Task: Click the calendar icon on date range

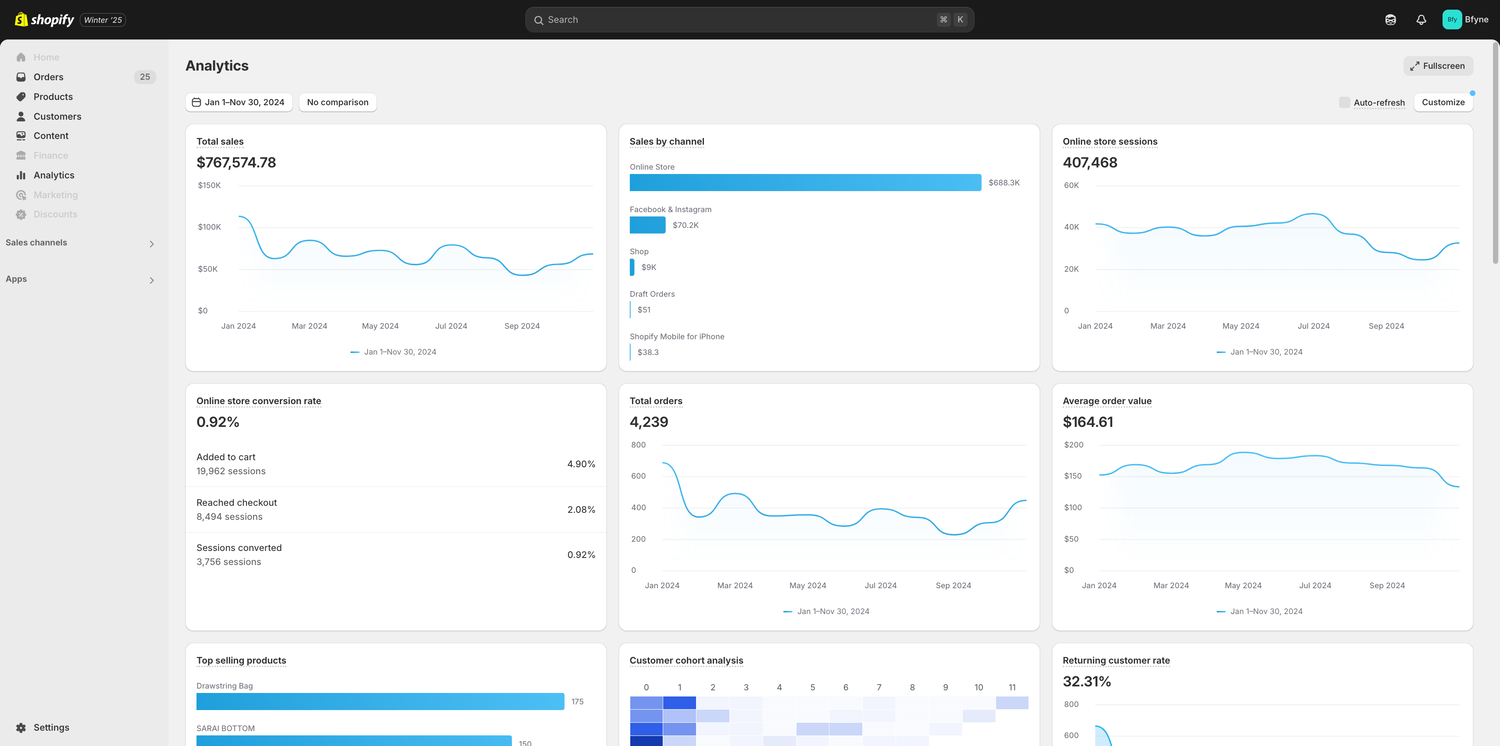Action: coord(196,102)
